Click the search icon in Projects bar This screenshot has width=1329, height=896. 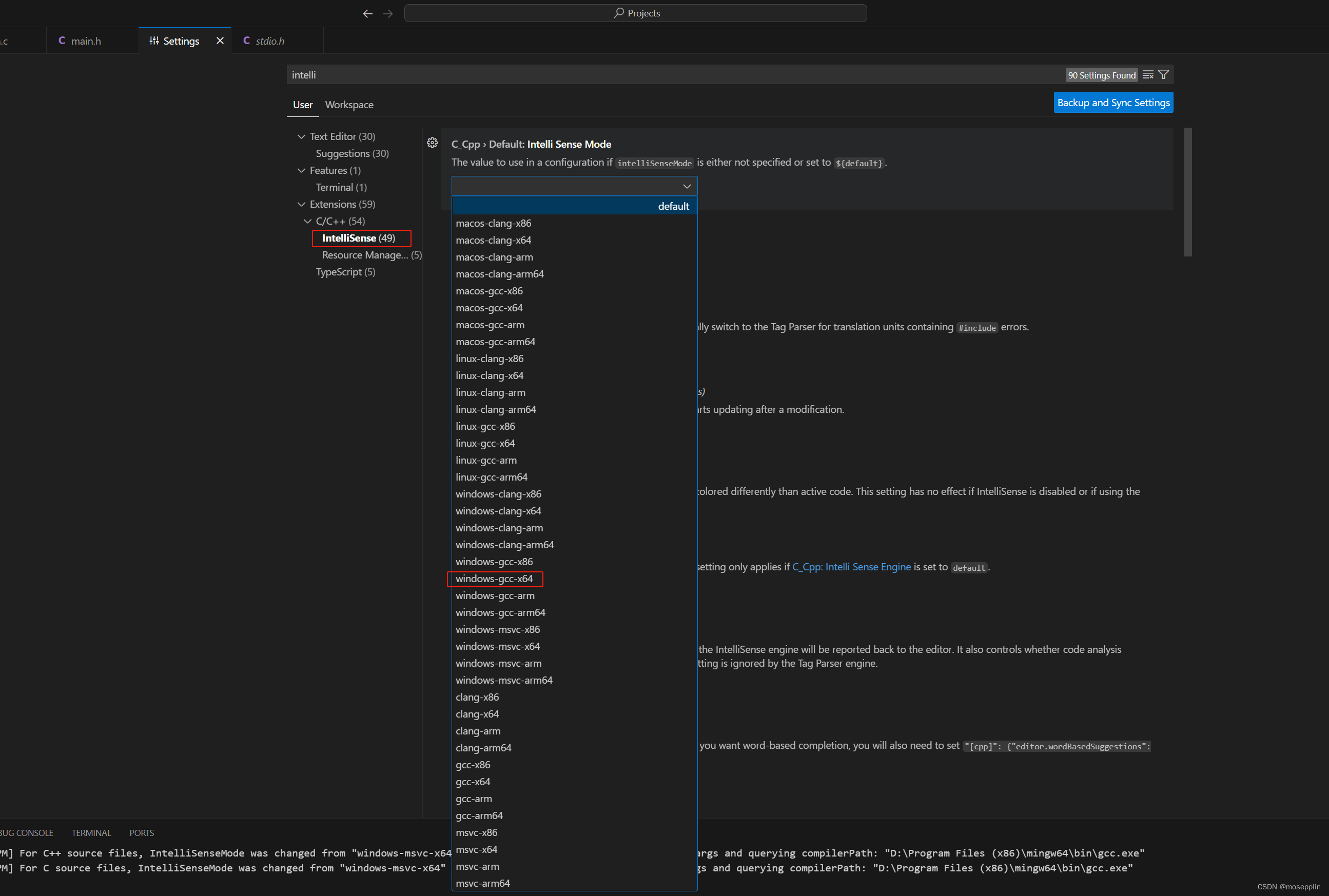pyautogui.click(x=618, y=13)
